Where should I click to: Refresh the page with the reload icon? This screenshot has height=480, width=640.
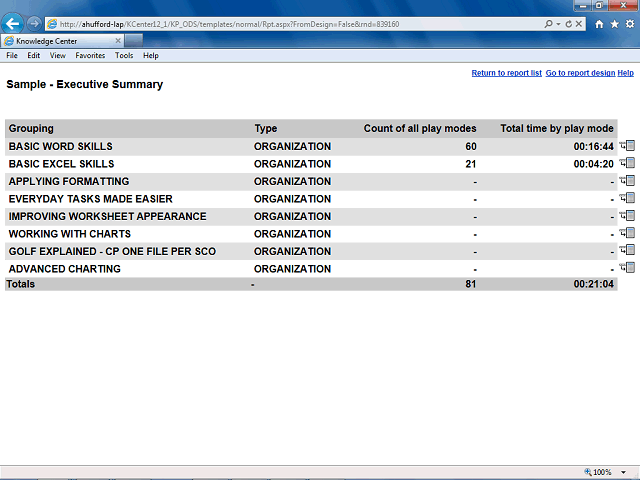coord(569,24)
